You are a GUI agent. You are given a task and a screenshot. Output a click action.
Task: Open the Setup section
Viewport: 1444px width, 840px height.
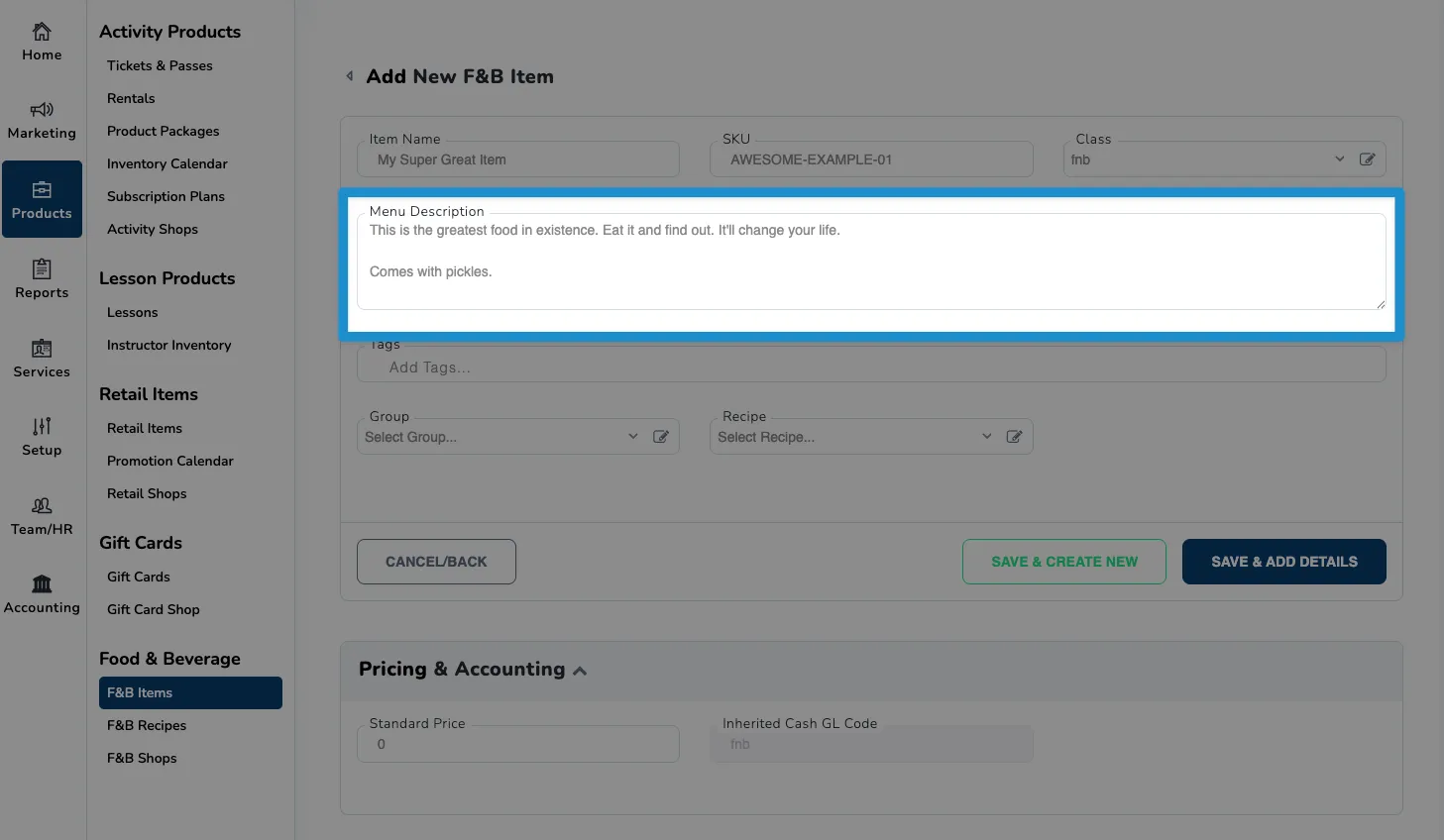[x=42, y=437]
